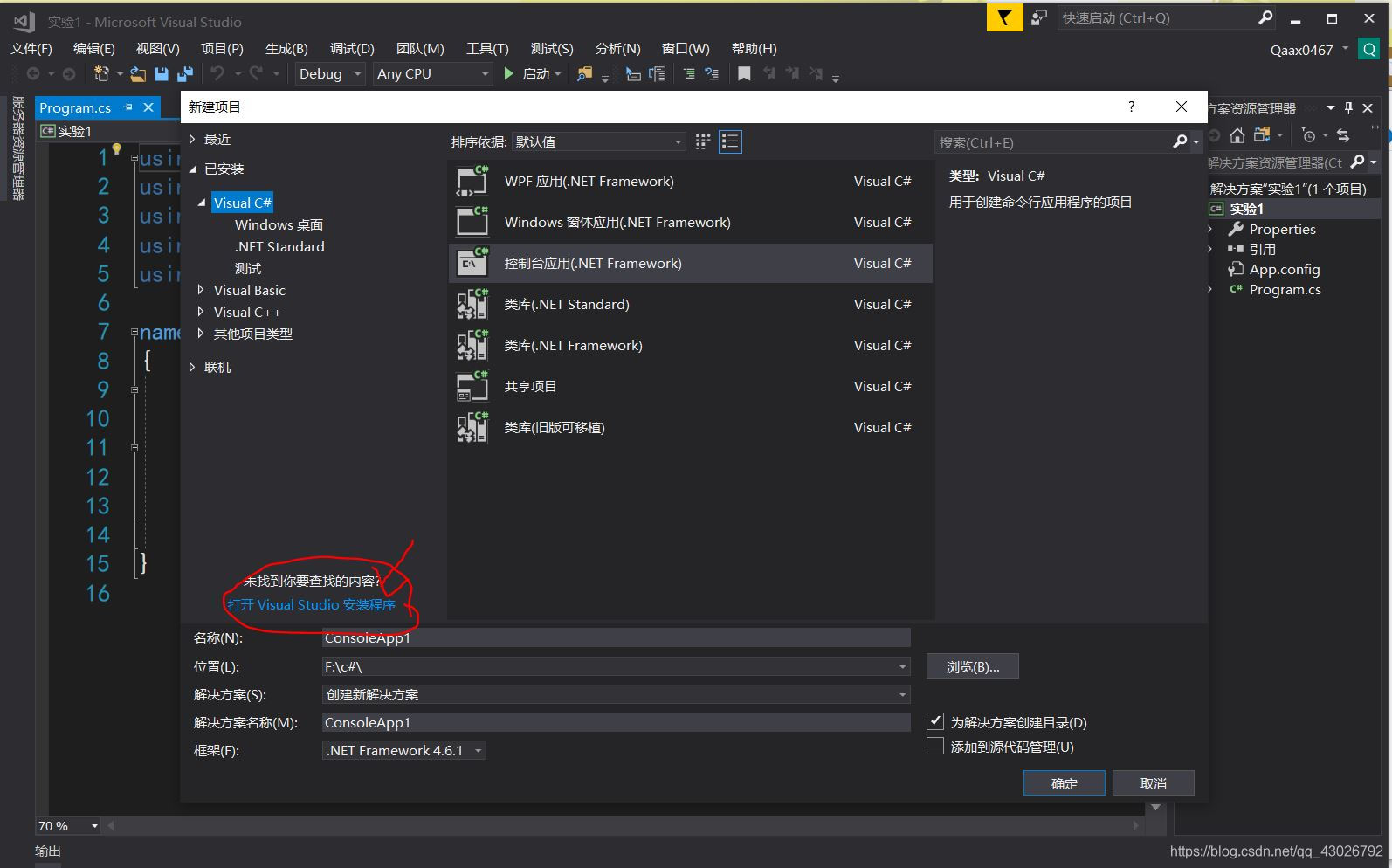Open the editor zoom 70% dropdown
Image resolution: width=1392 pixels, height=868 pixels.
[68, 825]
